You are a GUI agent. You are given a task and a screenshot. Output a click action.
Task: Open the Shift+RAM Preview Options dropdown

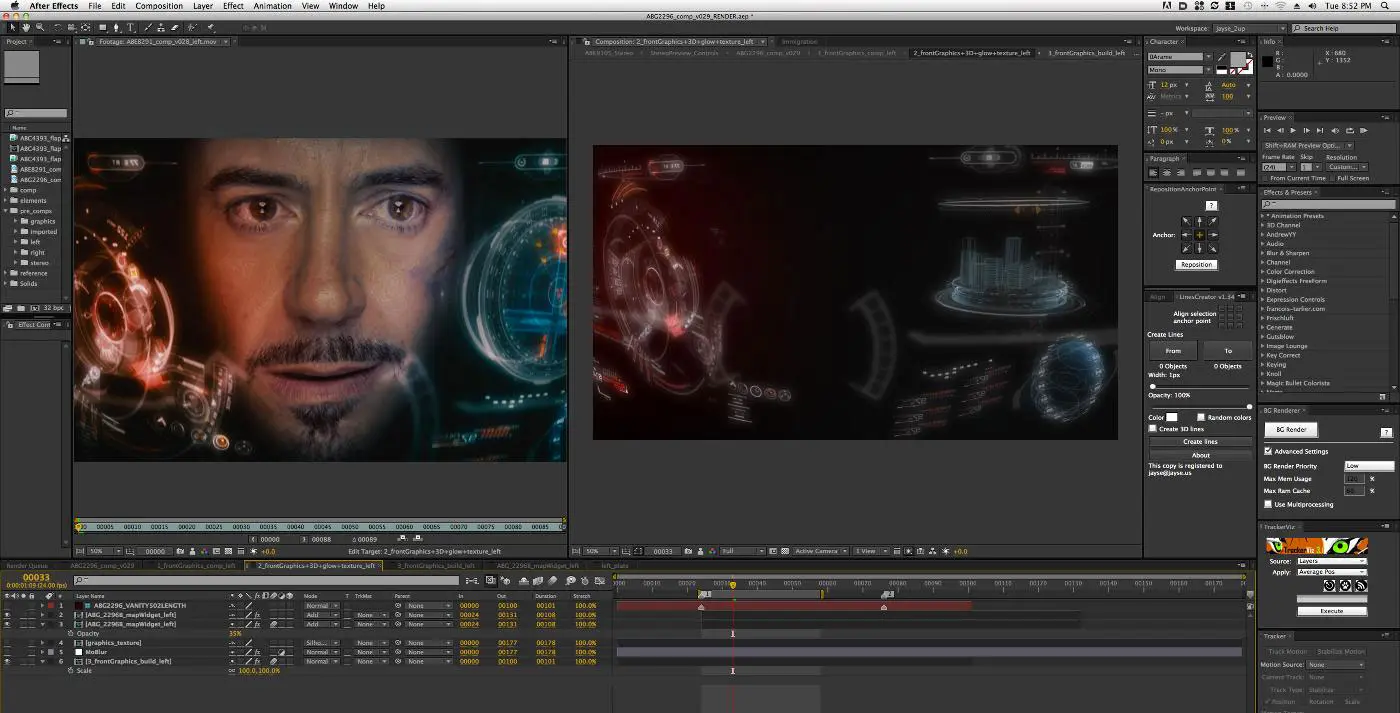click(x=1308, y=146)
